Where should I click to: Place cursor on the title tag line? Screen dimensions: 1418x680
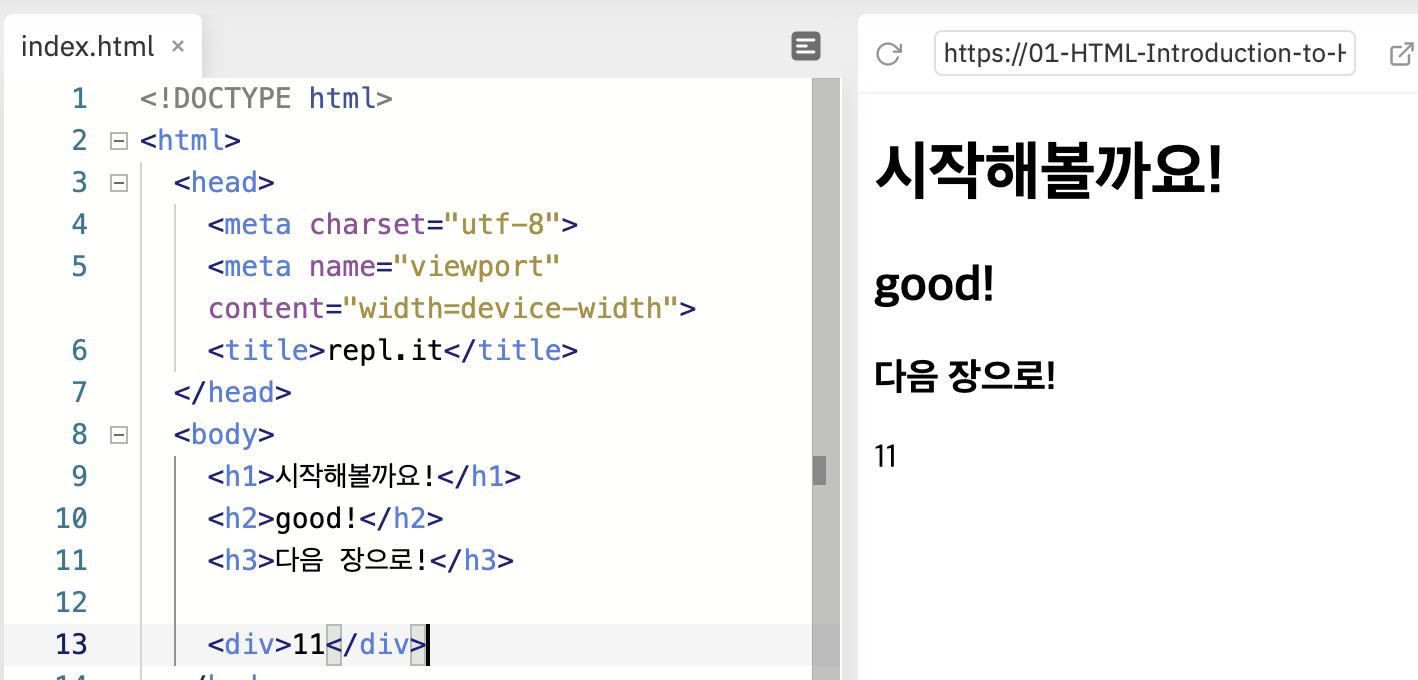tap(390, 350)
